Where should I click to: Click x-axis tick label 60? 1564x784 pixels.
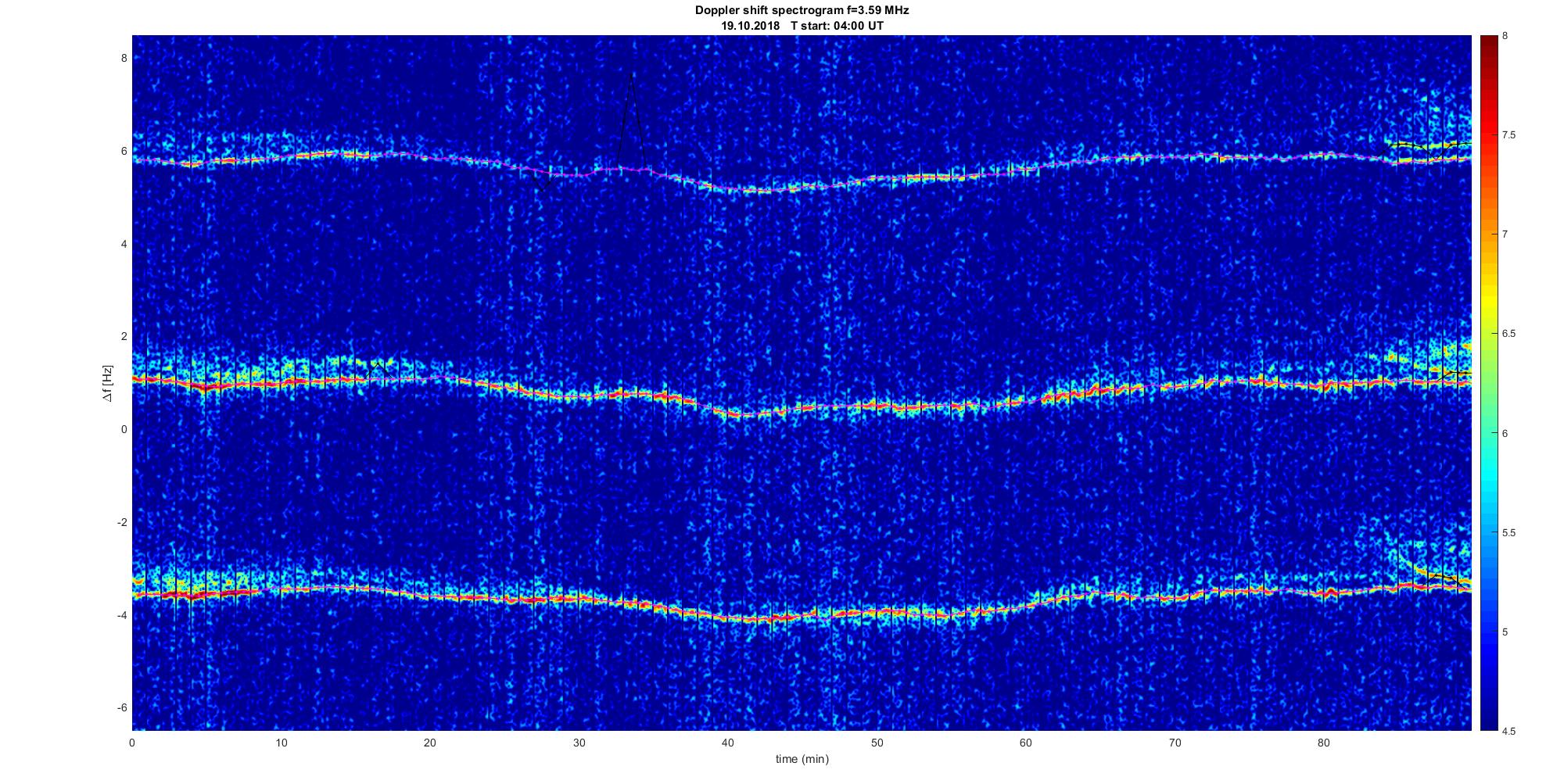pyautogui.click(x=1025, y=743)
